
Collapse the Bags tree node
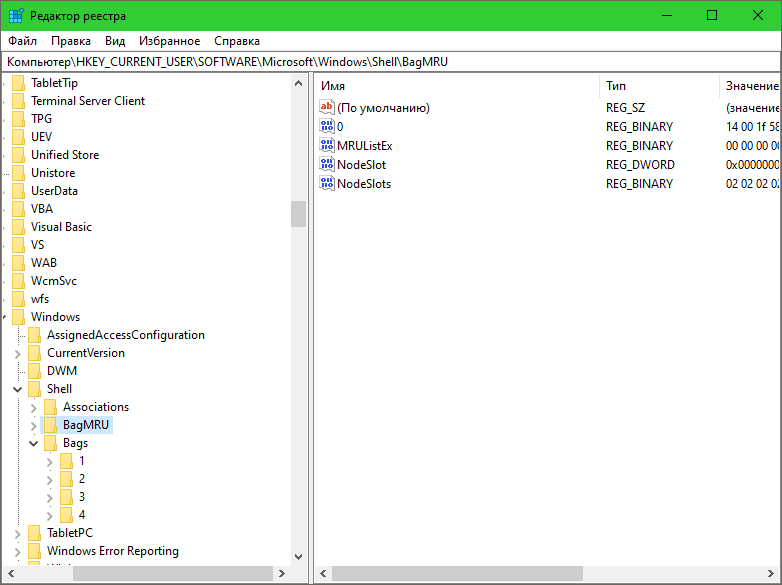click(x=34, y=443)
